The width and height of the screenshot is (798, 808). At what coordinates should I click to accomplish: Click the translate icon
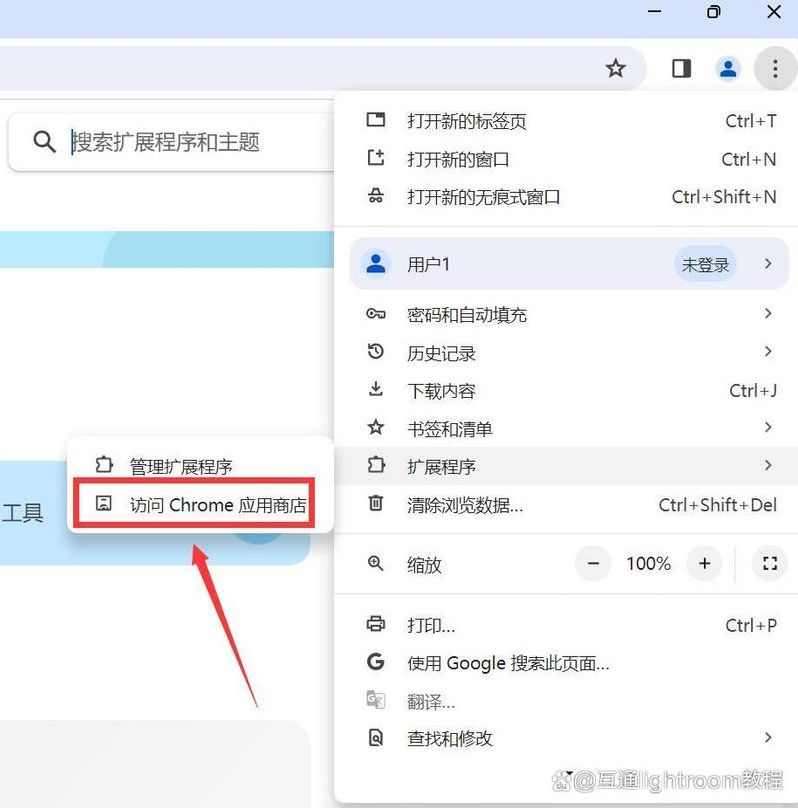[x=376, y=699]
